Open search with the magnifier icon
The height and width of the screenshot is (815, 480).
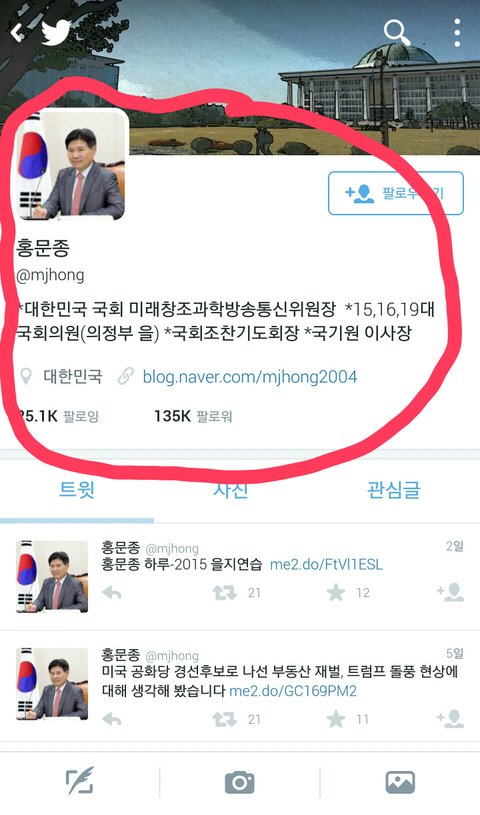tap(397, 33)
